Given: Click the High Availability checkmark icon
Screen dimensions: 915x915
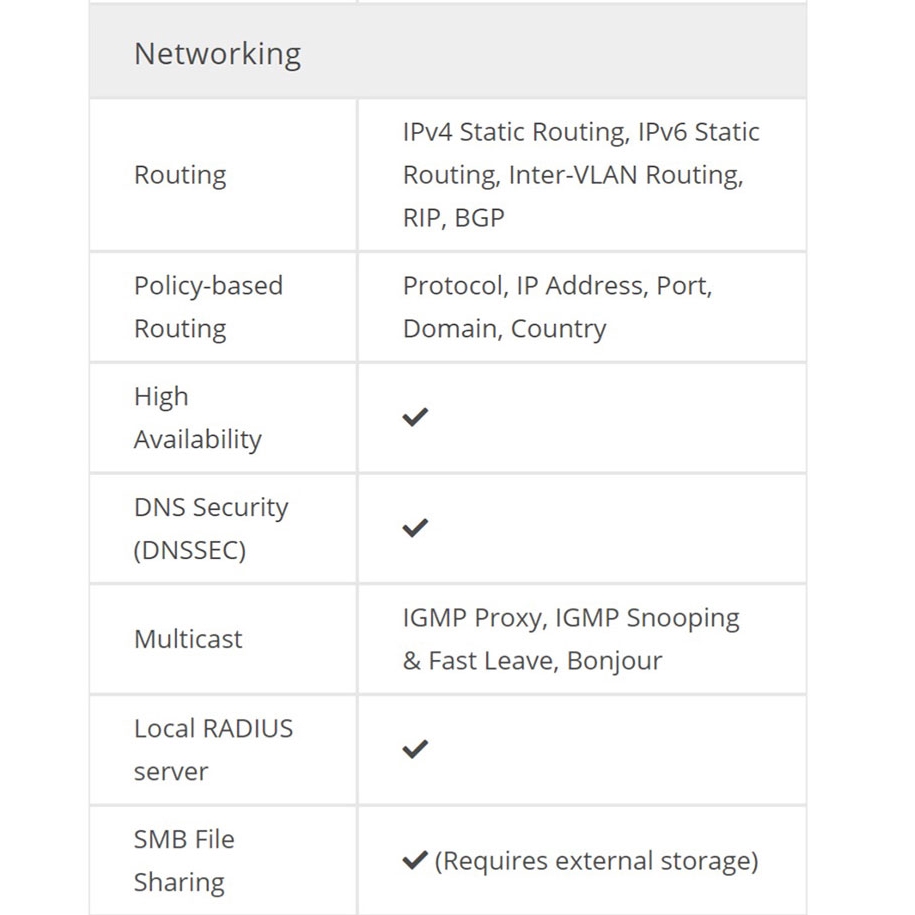Looking at the screenshot, I should tap(415, 418).
